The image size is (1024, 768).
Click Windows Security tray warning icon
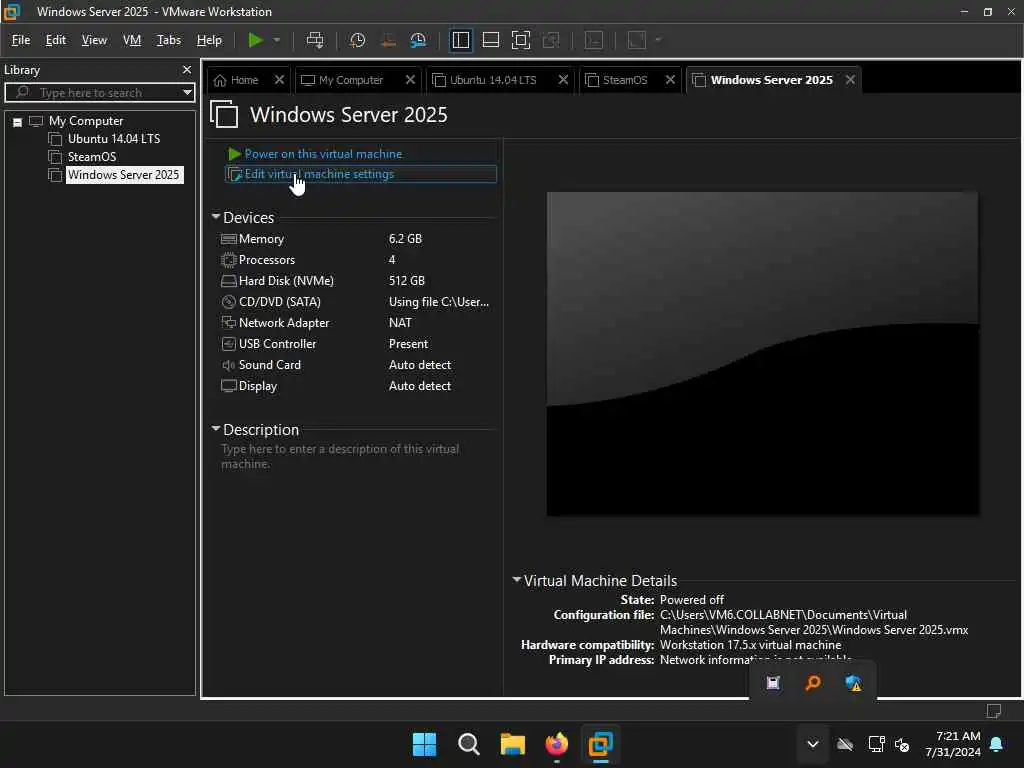[x=853, y=683]
